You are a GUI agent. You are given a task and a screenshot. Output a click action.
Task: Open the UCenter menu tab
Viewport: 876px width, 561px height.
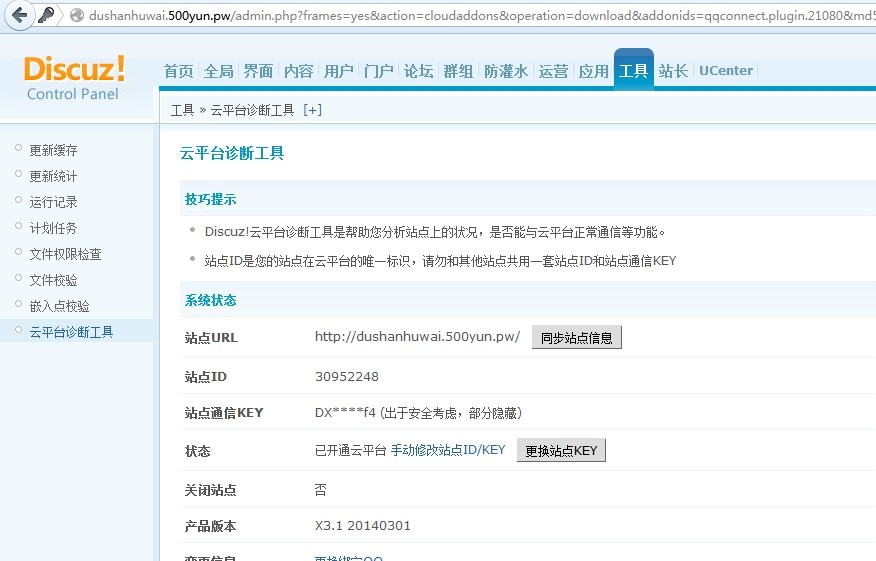[726, 70]
